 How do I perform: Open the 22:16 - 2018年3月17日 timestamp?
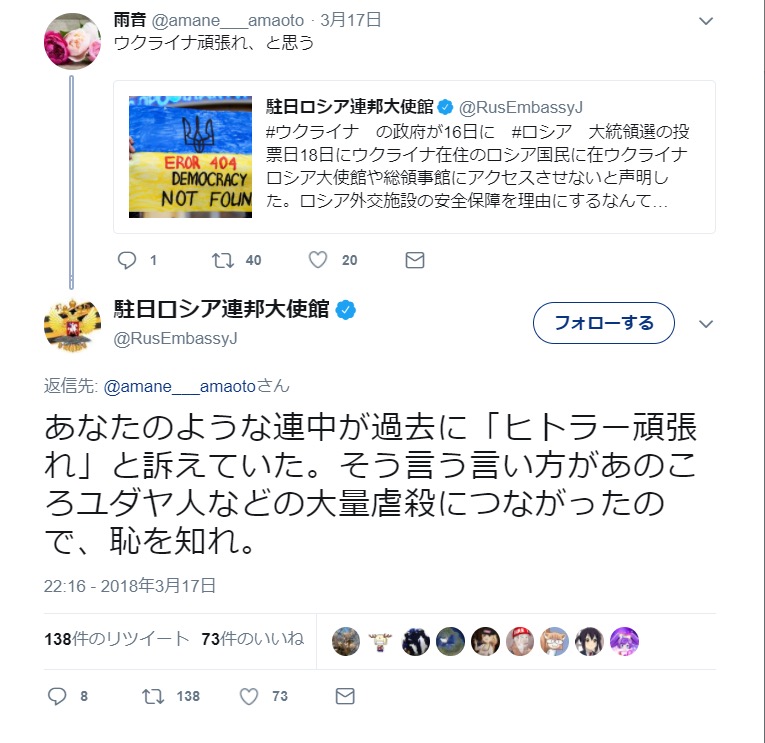click(130, 585)
